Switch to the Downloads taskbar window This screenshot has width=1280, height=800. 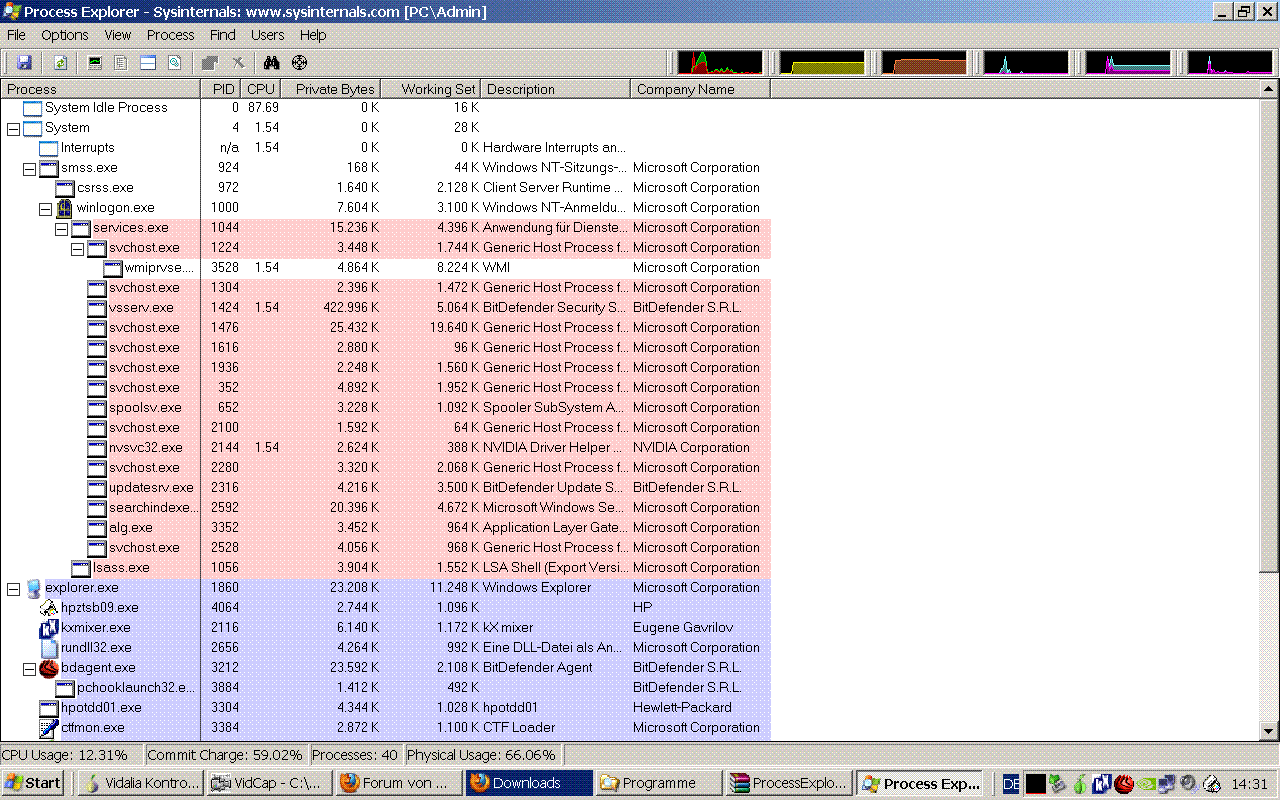[528, 783]
